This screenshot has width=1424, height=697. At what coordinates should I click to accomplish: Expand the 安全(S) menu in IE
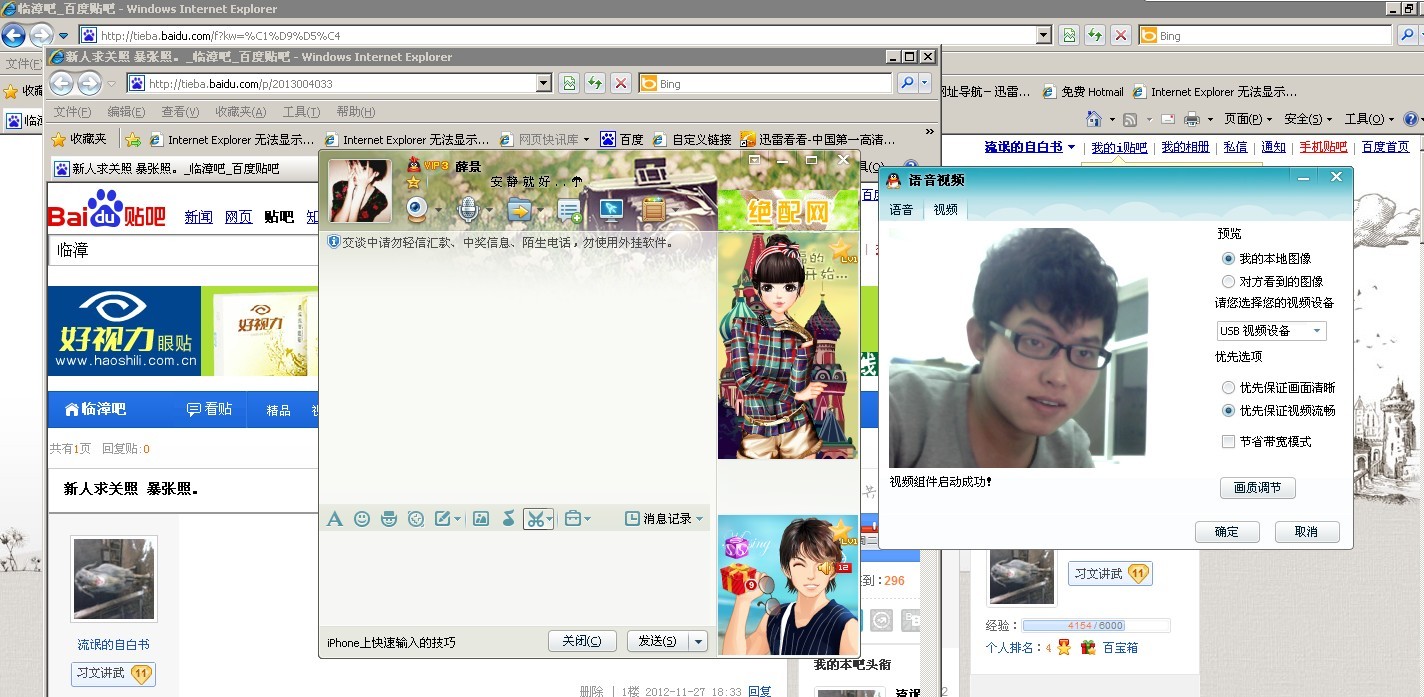tap(1308, 119)
